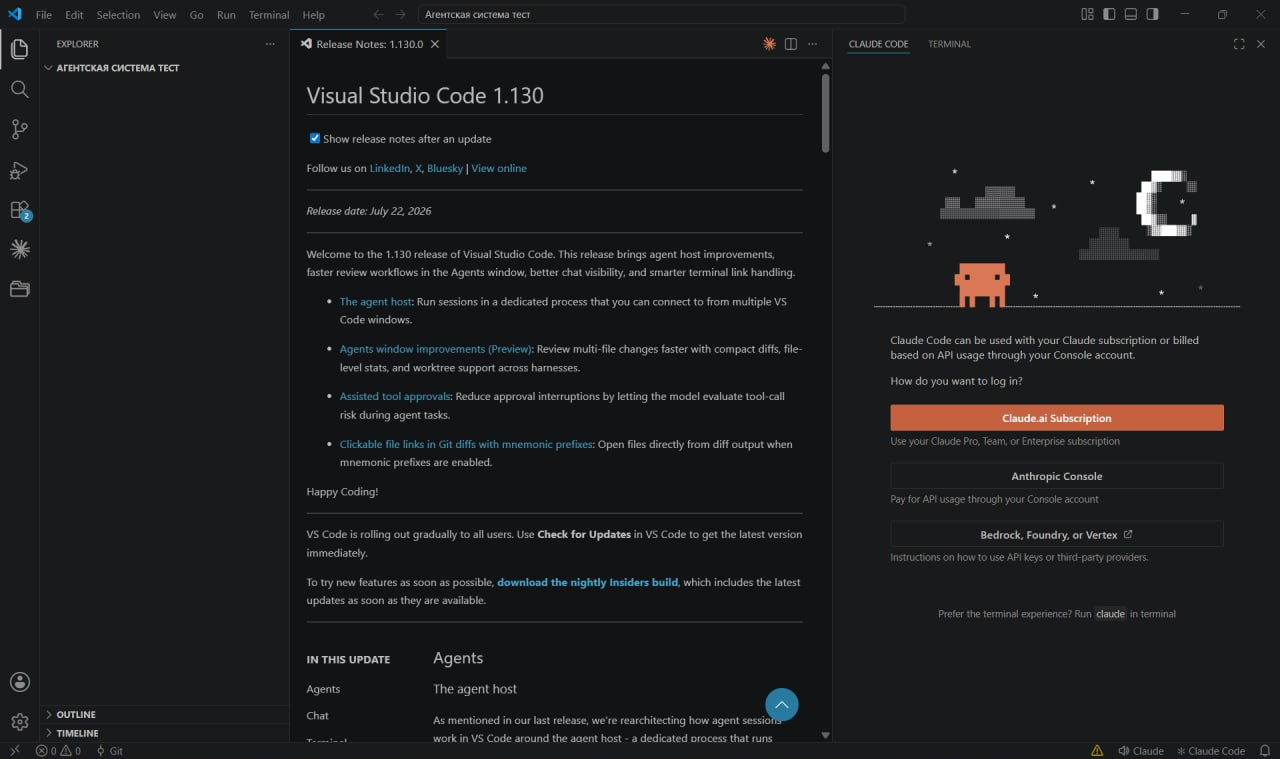Click the command center search box

[x=661, y=15]
